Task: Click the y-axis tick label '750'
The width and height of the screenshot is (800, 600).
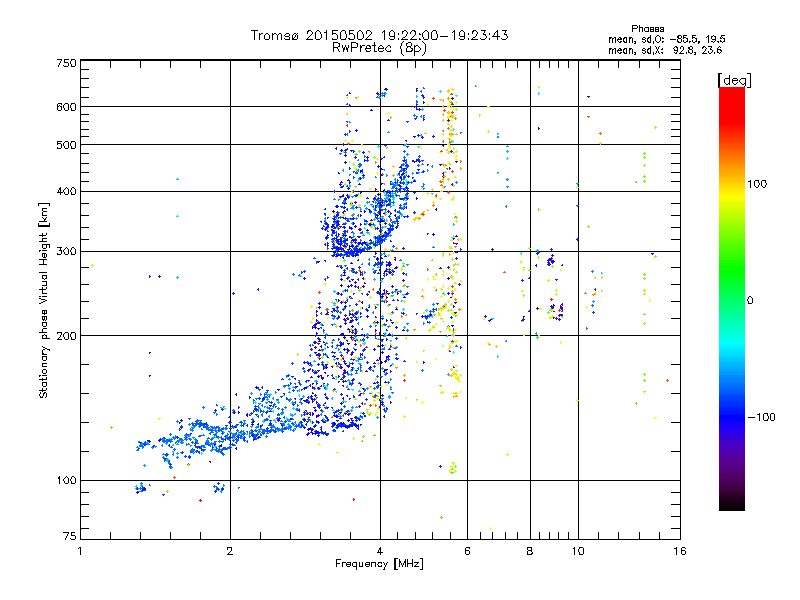Action: (66, 63)
